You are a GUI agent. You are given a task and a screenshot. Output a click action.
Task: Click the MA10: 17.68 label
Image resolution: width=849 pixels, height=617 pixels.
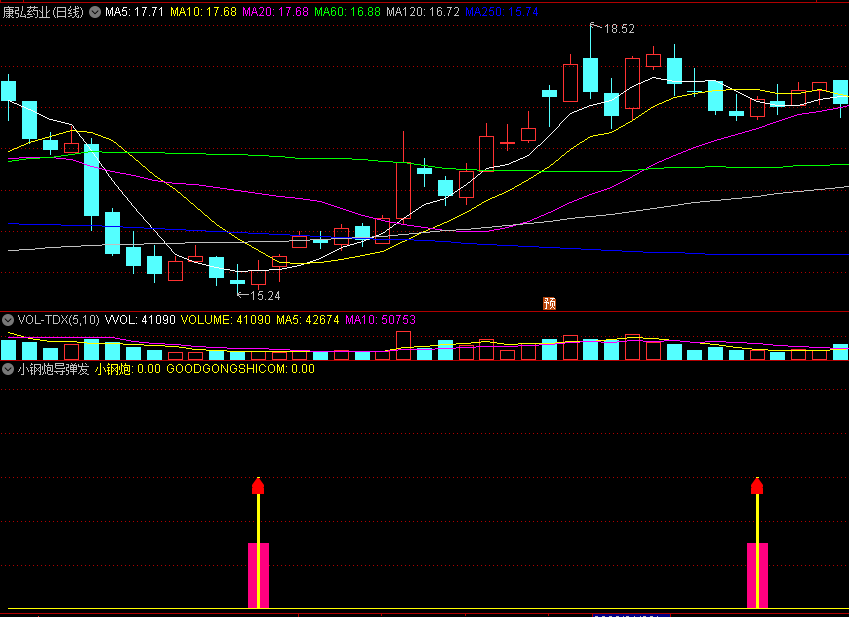204,12
